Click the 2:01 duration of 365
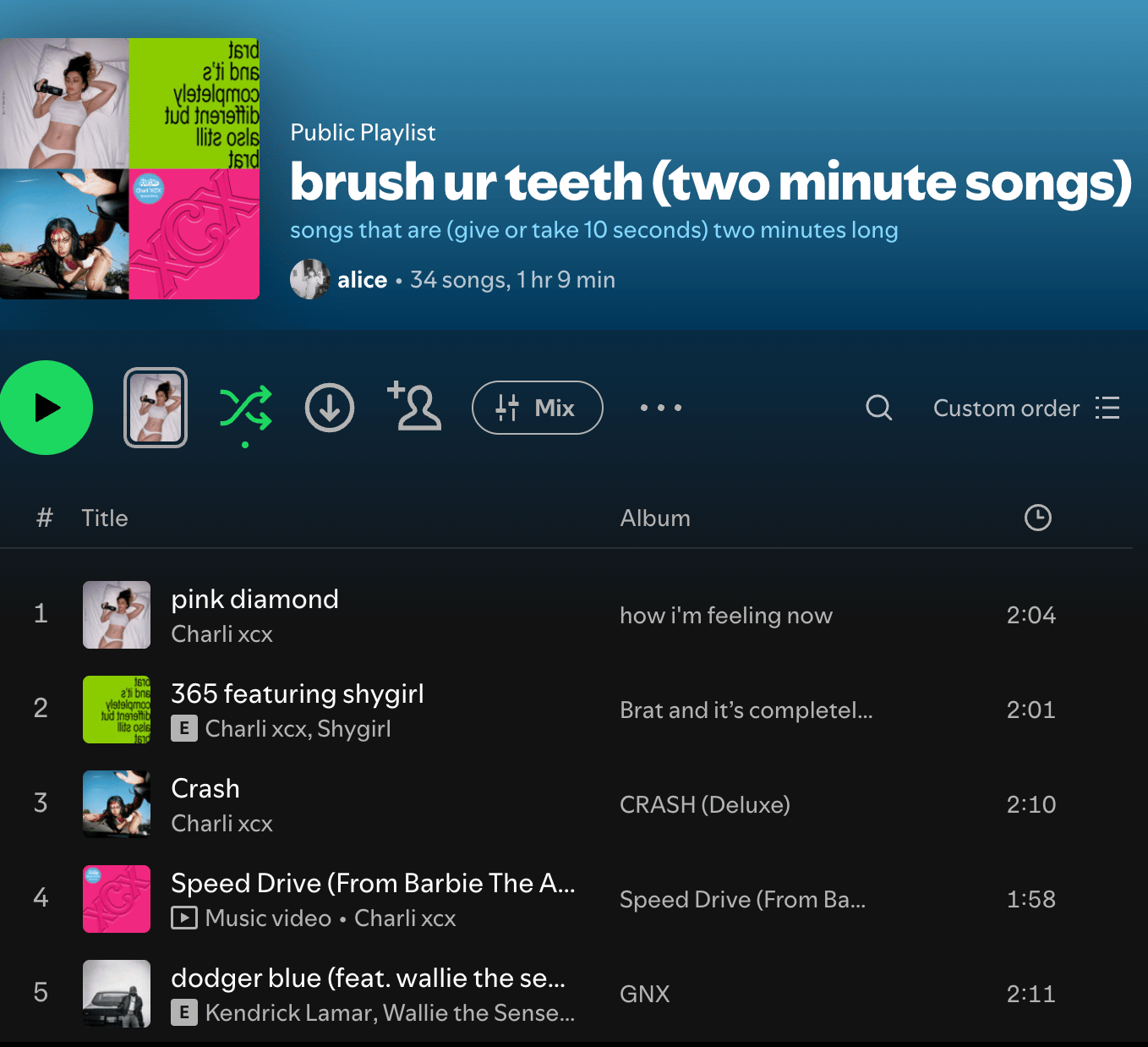Screen dimensions: 1148x1047 [1031, 710]
